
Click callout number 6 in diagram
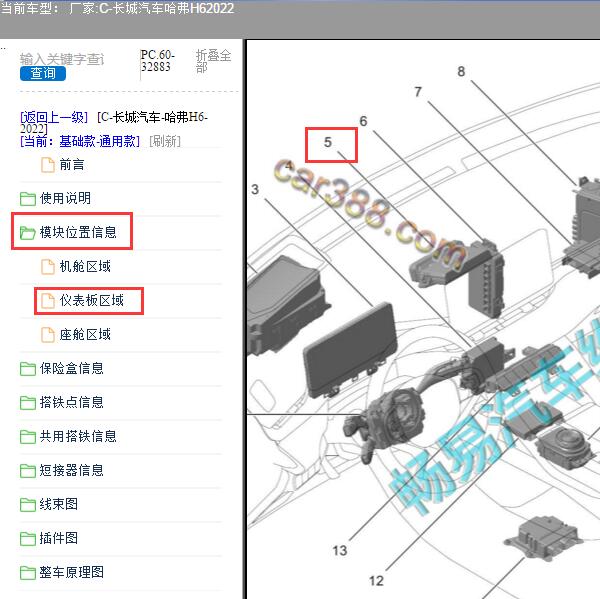(x=364, y=121)
